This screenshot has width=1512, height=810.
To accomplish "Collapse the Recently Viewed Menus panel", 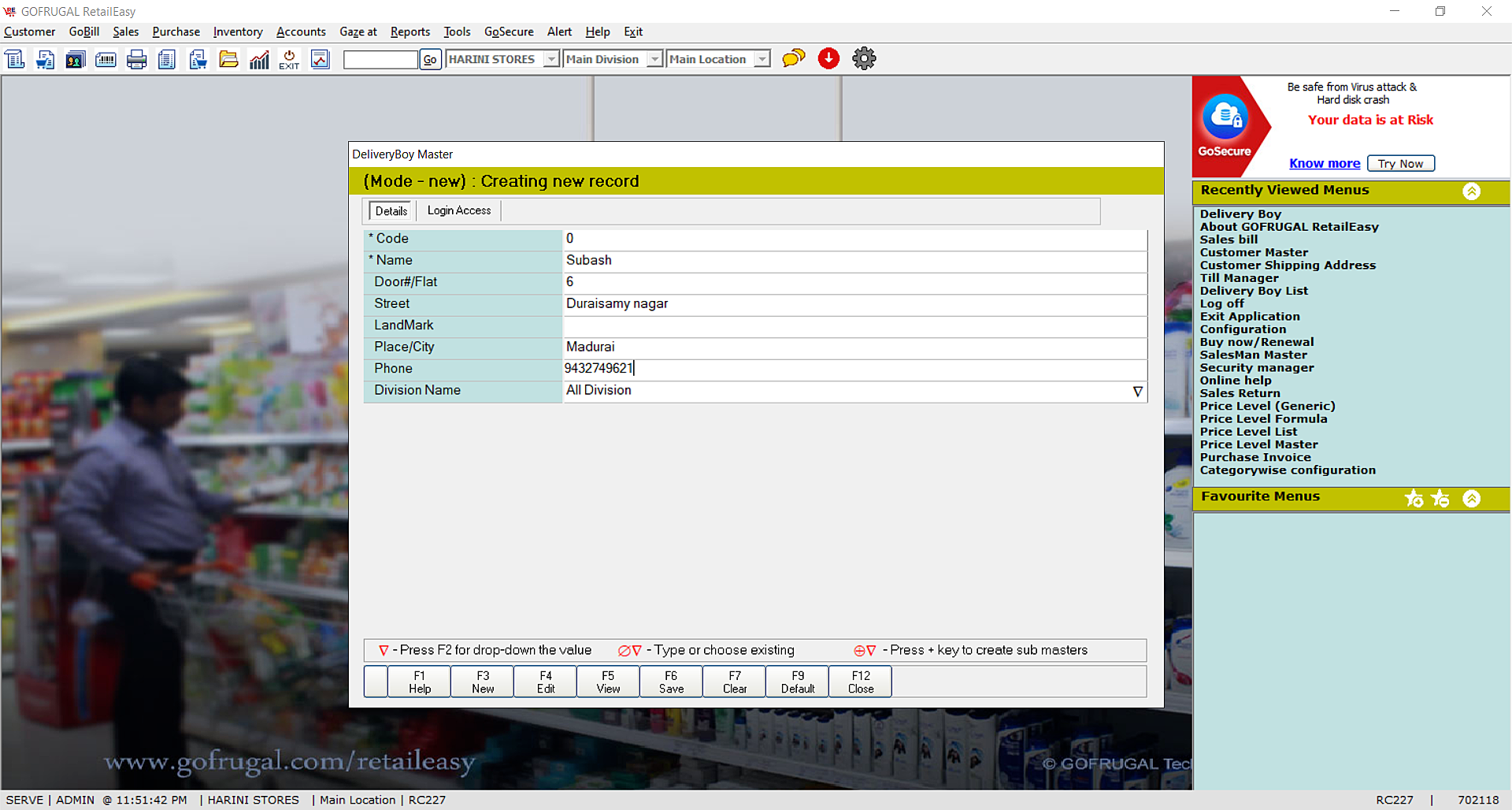I will click(x=1472, y=191).
